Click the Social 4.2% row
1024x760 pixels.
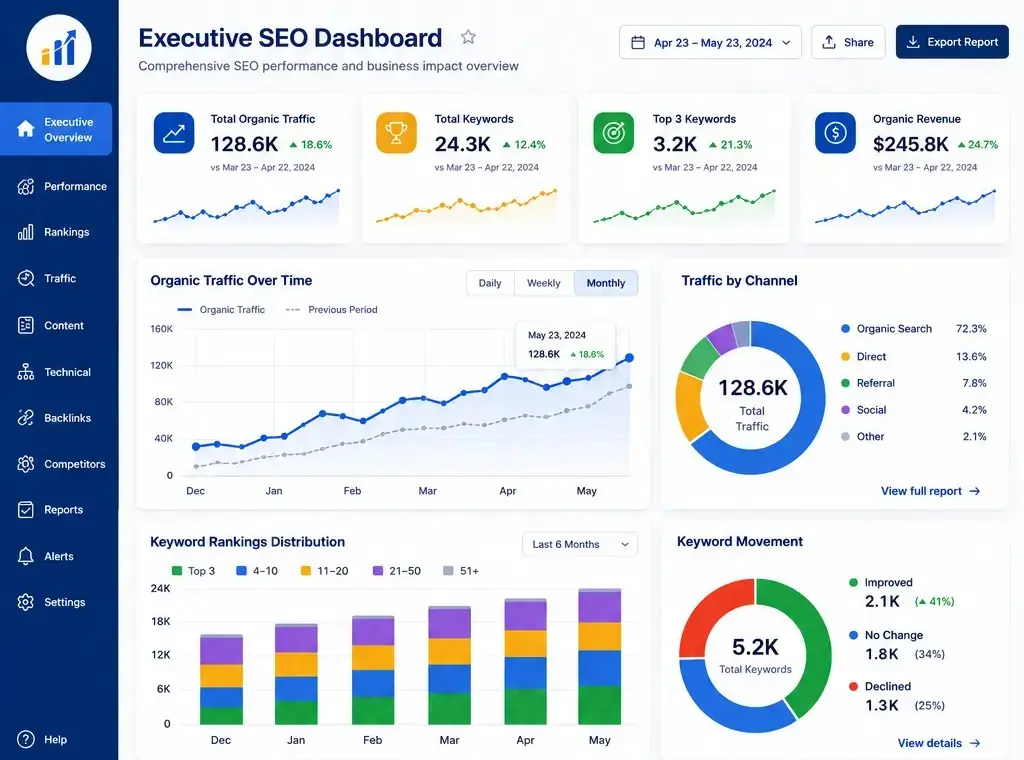[x=914, y=410]
